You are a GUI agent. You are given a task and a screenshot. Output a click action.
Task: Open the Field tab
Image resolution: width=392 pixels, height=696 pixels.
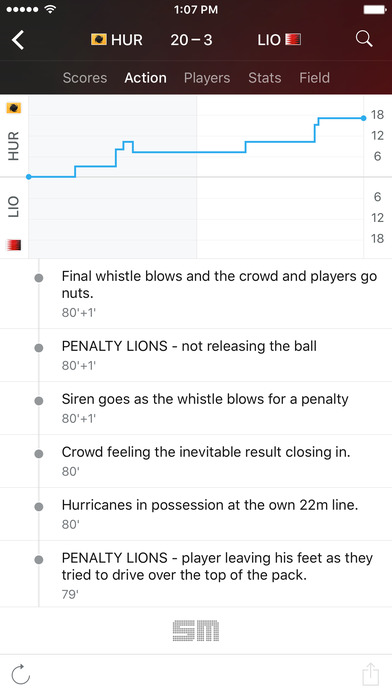[314, 78]
